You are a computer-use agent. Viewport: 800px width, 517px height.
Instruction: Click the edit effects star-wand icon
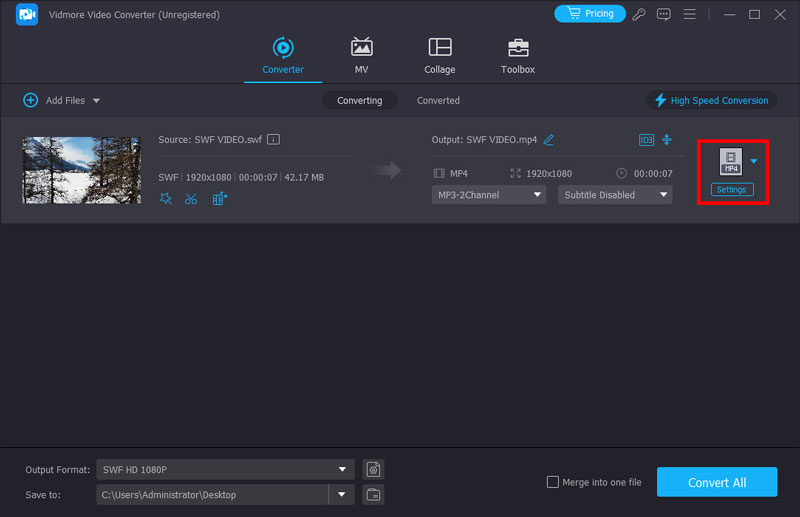tap(166, 198)
